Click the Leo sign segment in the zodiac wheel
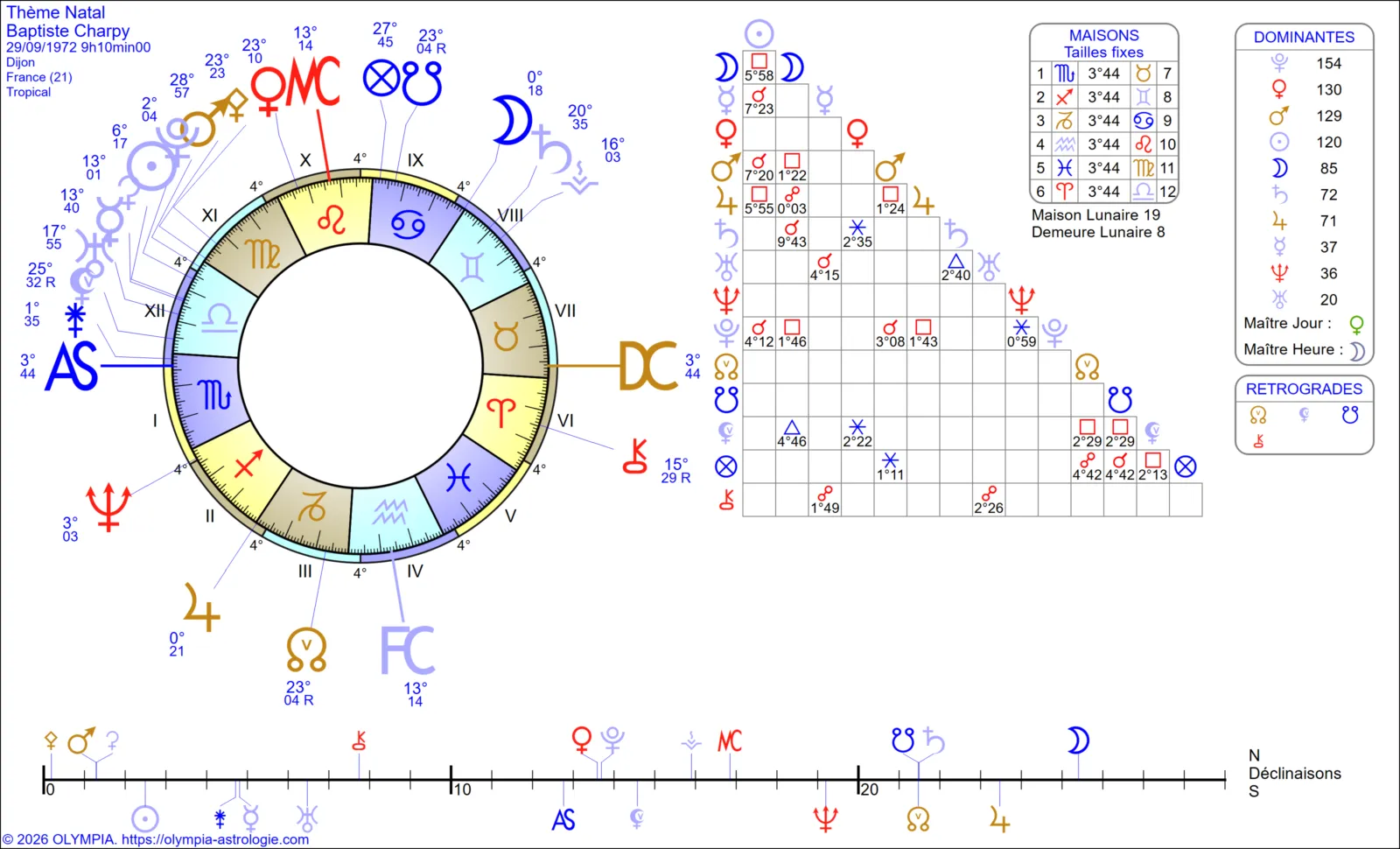This screenshot has height=849, width=1400. (x=332, y=219)
